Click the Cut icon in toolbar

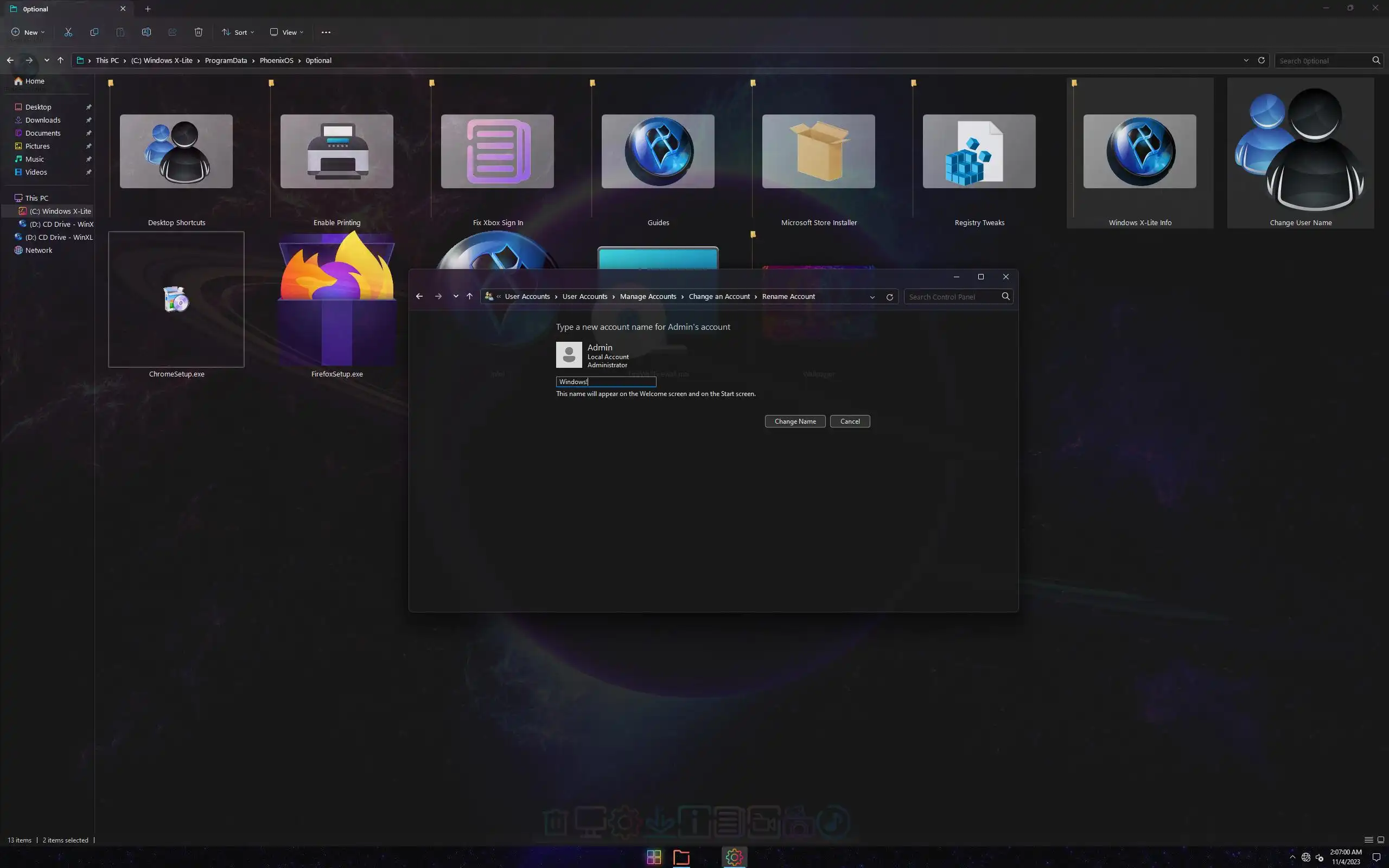click(68, 32)
